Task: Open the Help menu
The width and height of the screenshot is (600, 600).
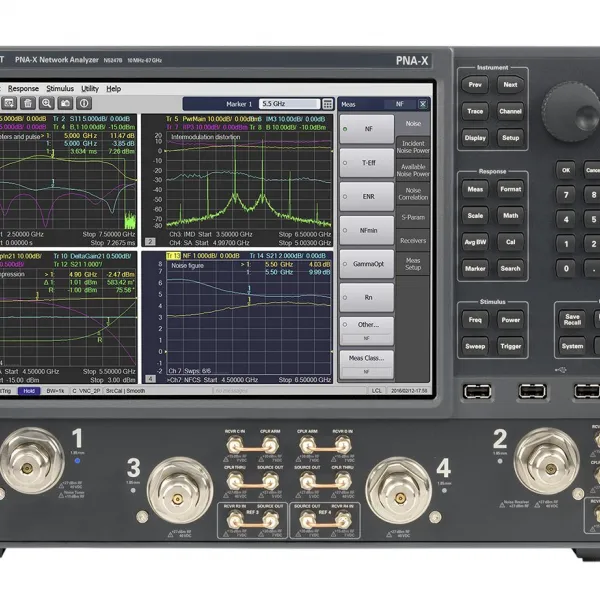Action: [x=114, y=89]
